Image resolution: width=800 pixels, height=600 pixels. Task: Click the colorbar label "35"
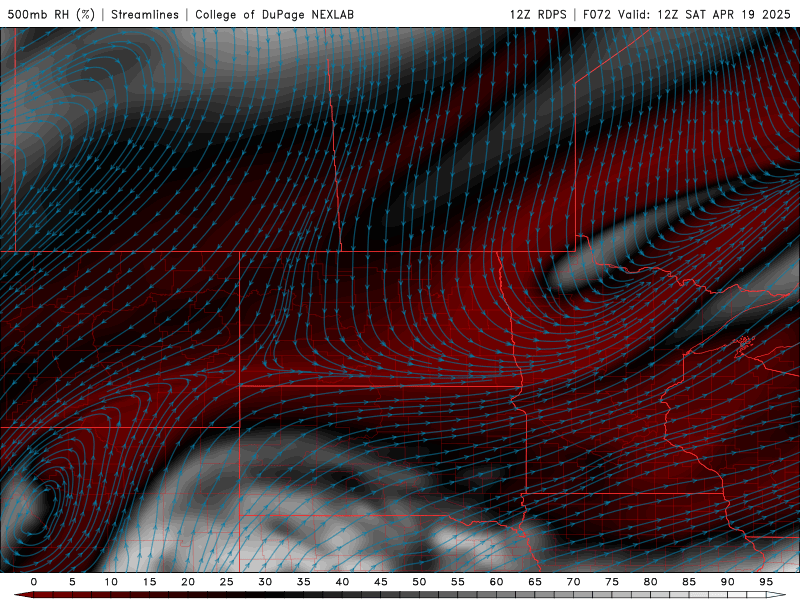pyautogui.click(x=304, y=582)
